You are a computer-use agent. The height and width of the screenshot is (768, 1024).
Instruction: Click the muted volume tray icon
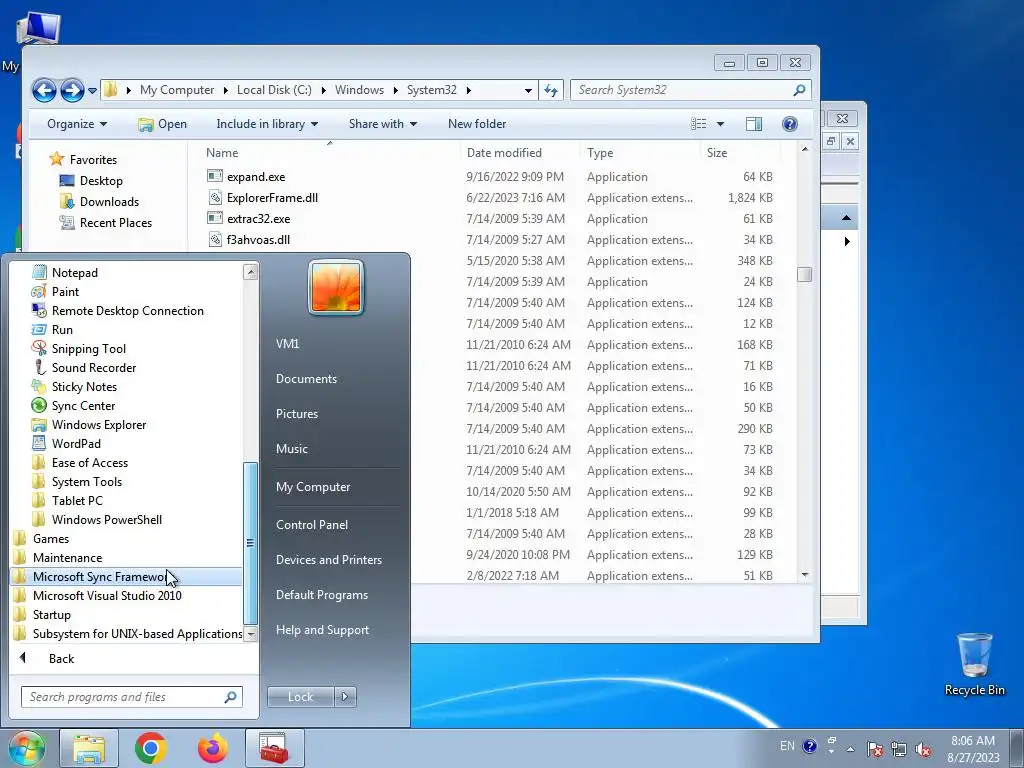click(923, 750)
